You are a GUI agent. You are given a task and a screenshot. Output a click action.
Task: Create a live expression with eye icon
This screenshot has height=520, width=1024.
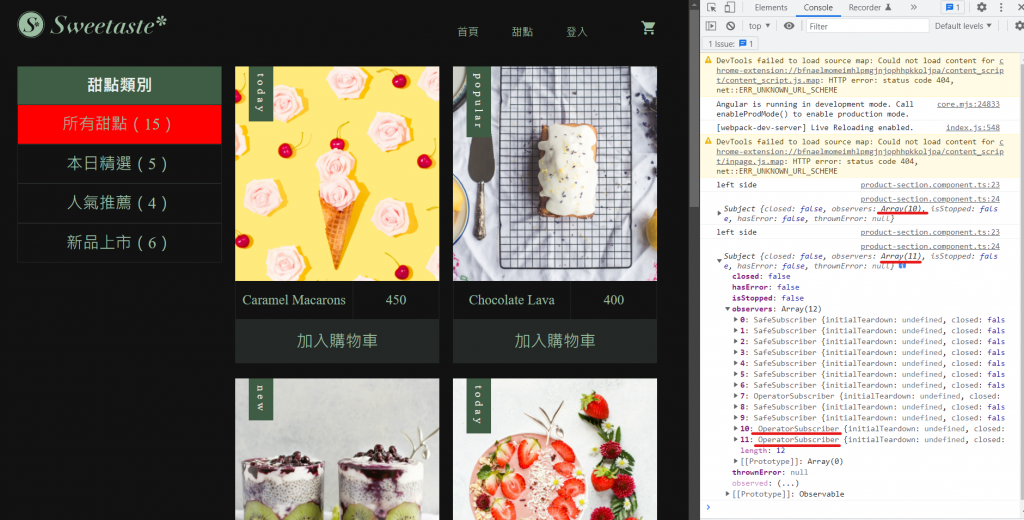789,26
